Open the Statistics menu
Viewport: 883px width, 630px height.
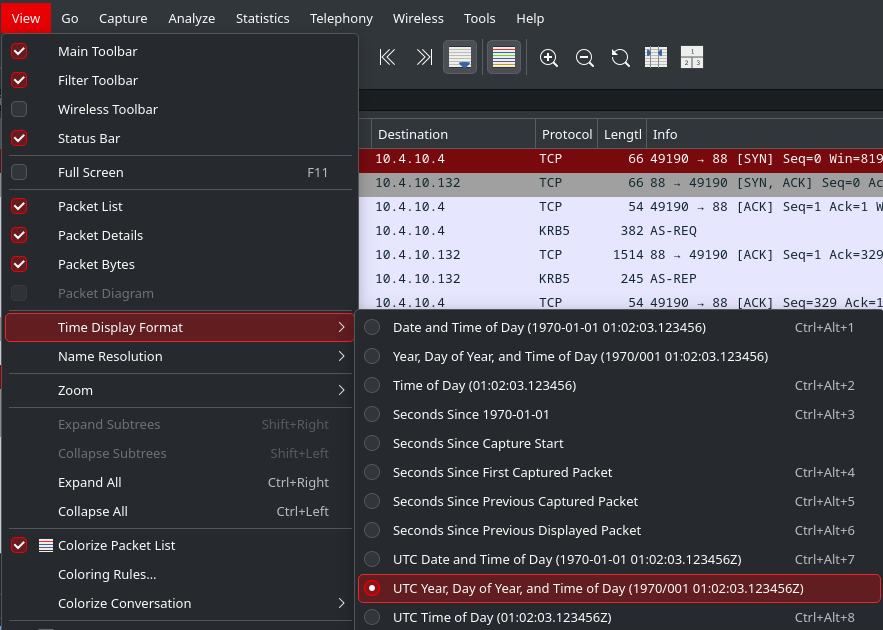(x=262, y=18)
